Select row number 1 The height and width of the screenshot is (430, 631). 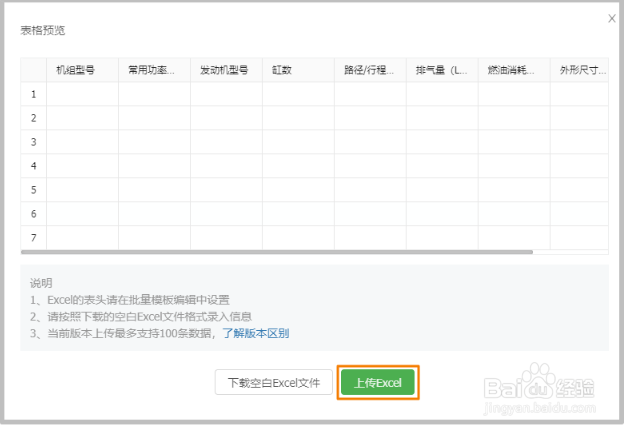pos(34,94)
